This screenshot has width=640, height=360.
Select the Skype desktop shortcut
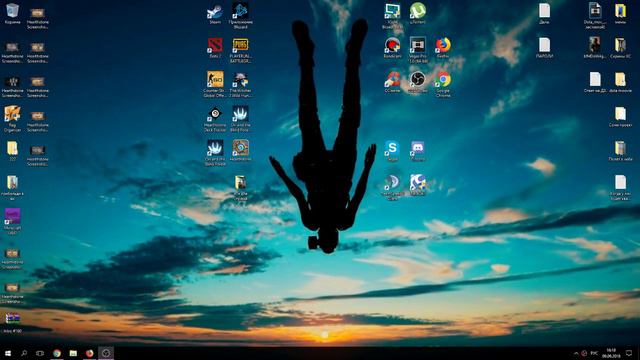392,151
